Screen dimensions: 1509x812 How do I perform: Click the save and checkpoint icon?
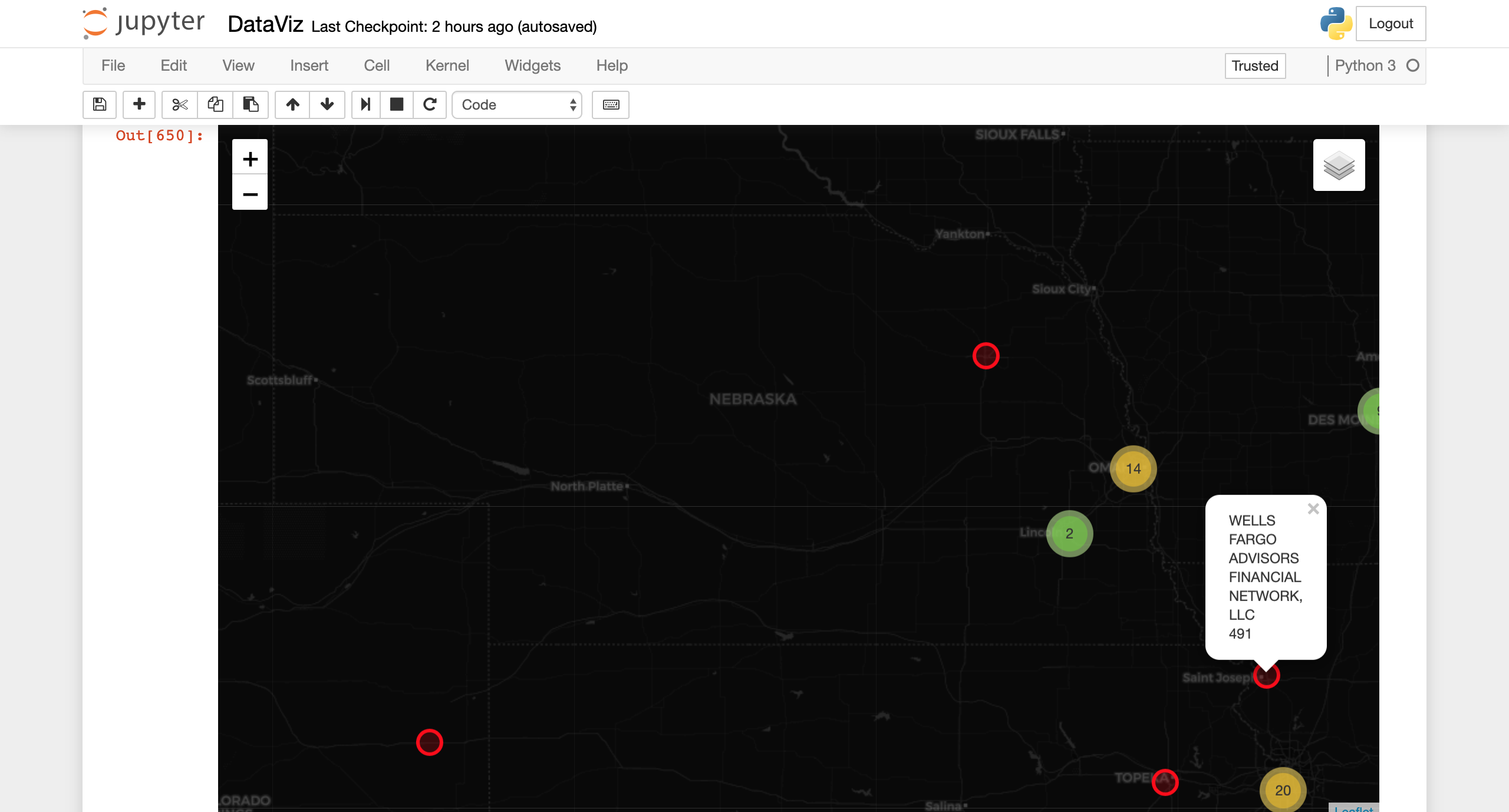(100, 104)
